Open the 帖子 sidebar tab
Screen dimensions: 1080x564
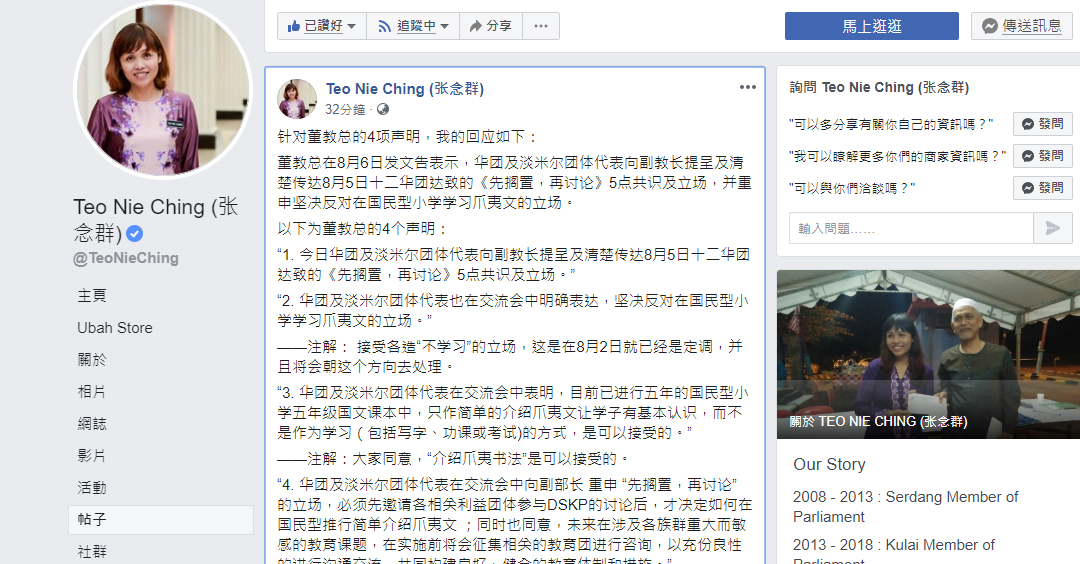[160, 519]
